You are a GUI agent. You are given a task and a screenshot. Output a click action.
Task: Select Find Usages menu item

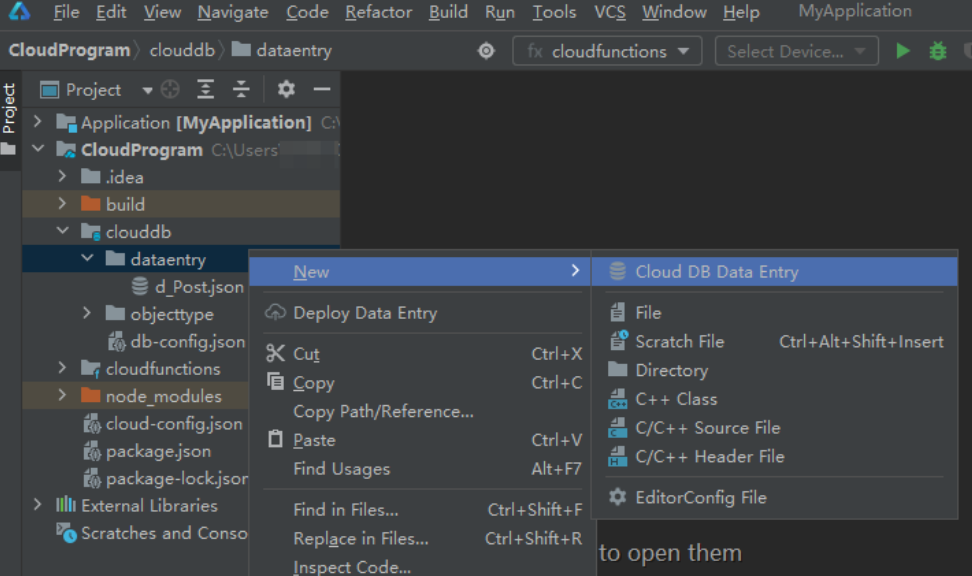coord(420,469)
